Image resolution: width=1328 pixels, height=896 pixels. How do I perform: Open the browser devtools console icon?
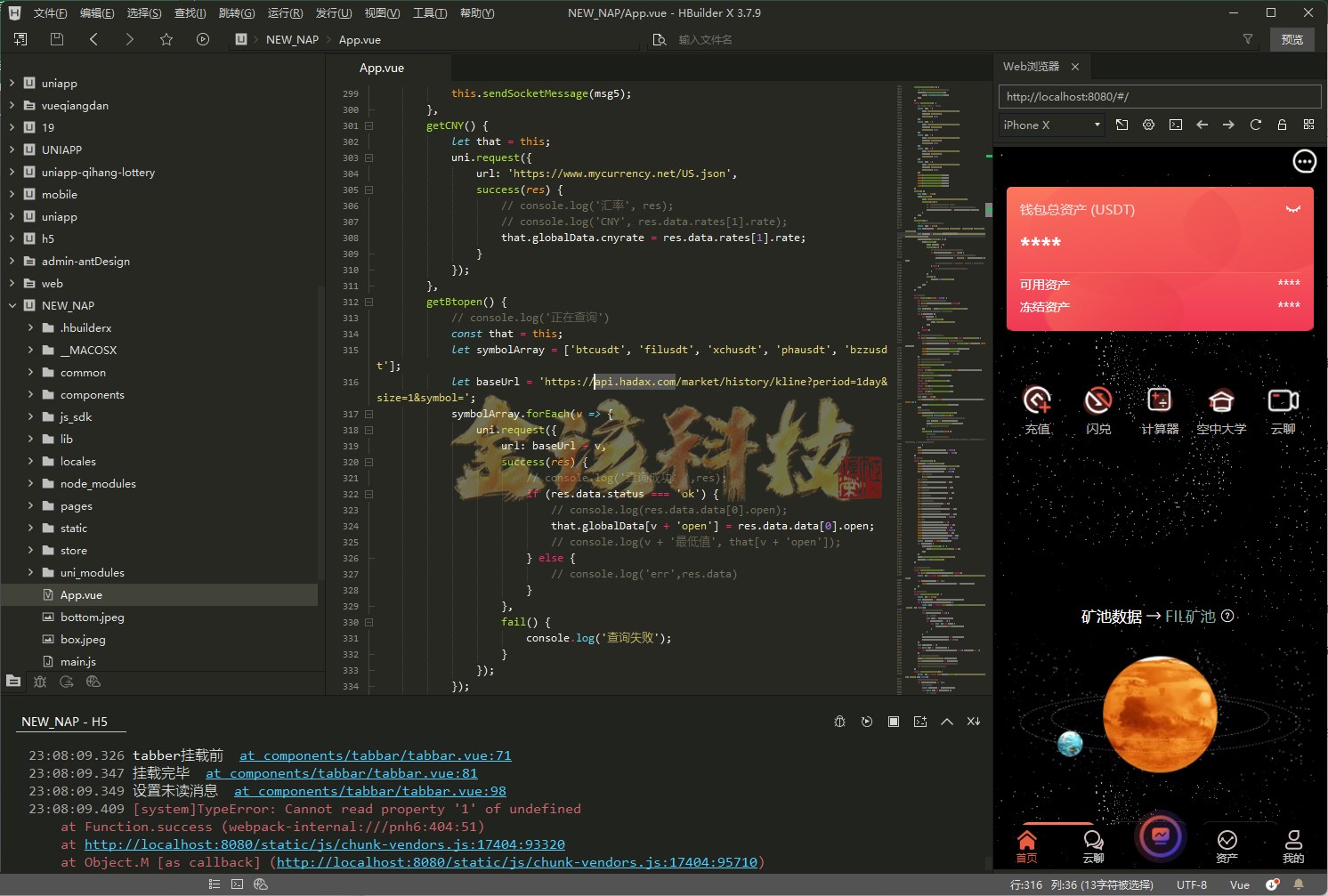[1175, 125]
